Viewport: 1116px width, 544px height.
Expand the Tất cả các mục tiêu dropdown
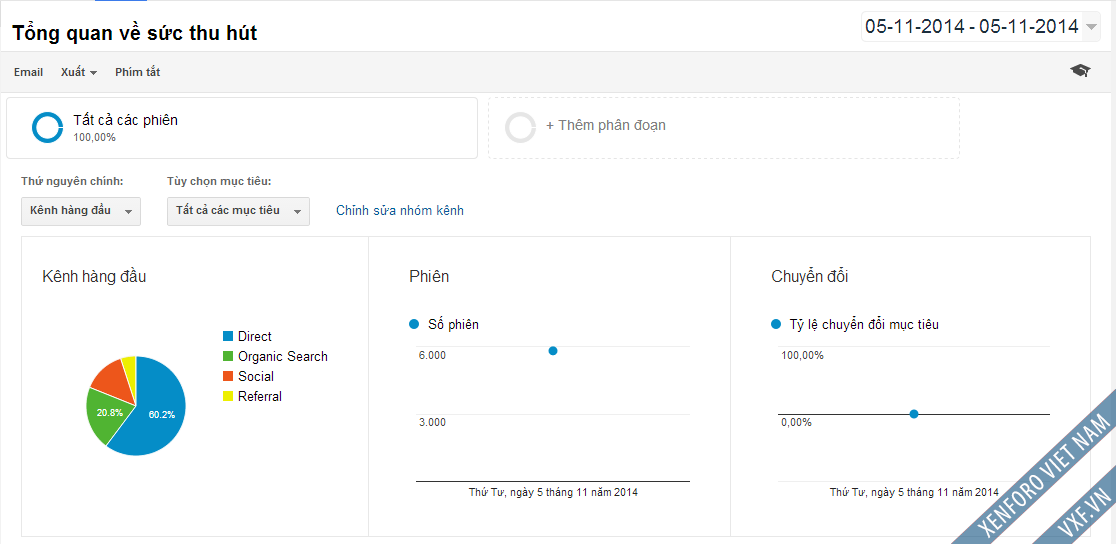(238, 211)
